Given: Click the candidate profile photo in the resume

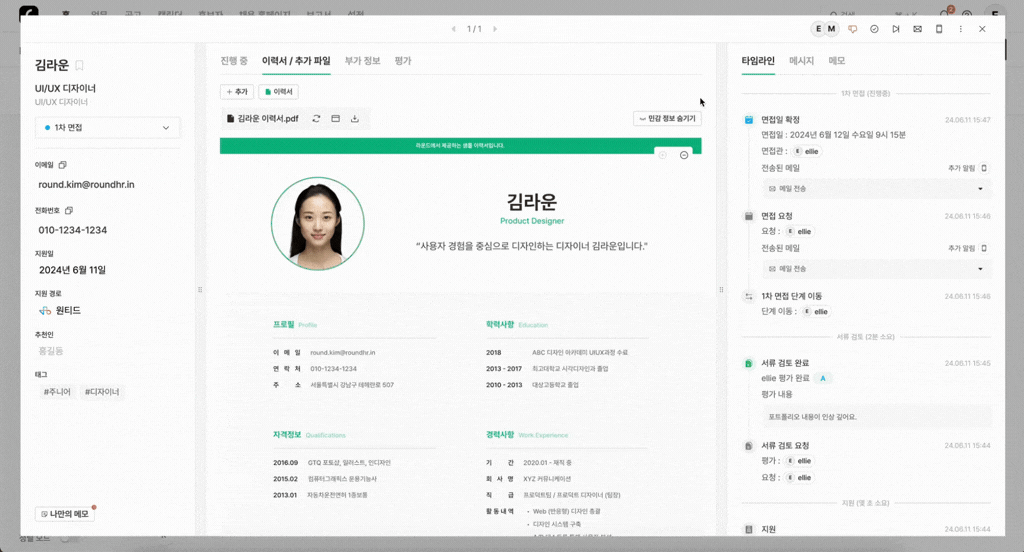Looking at the screenshot, I should (318, 223).
